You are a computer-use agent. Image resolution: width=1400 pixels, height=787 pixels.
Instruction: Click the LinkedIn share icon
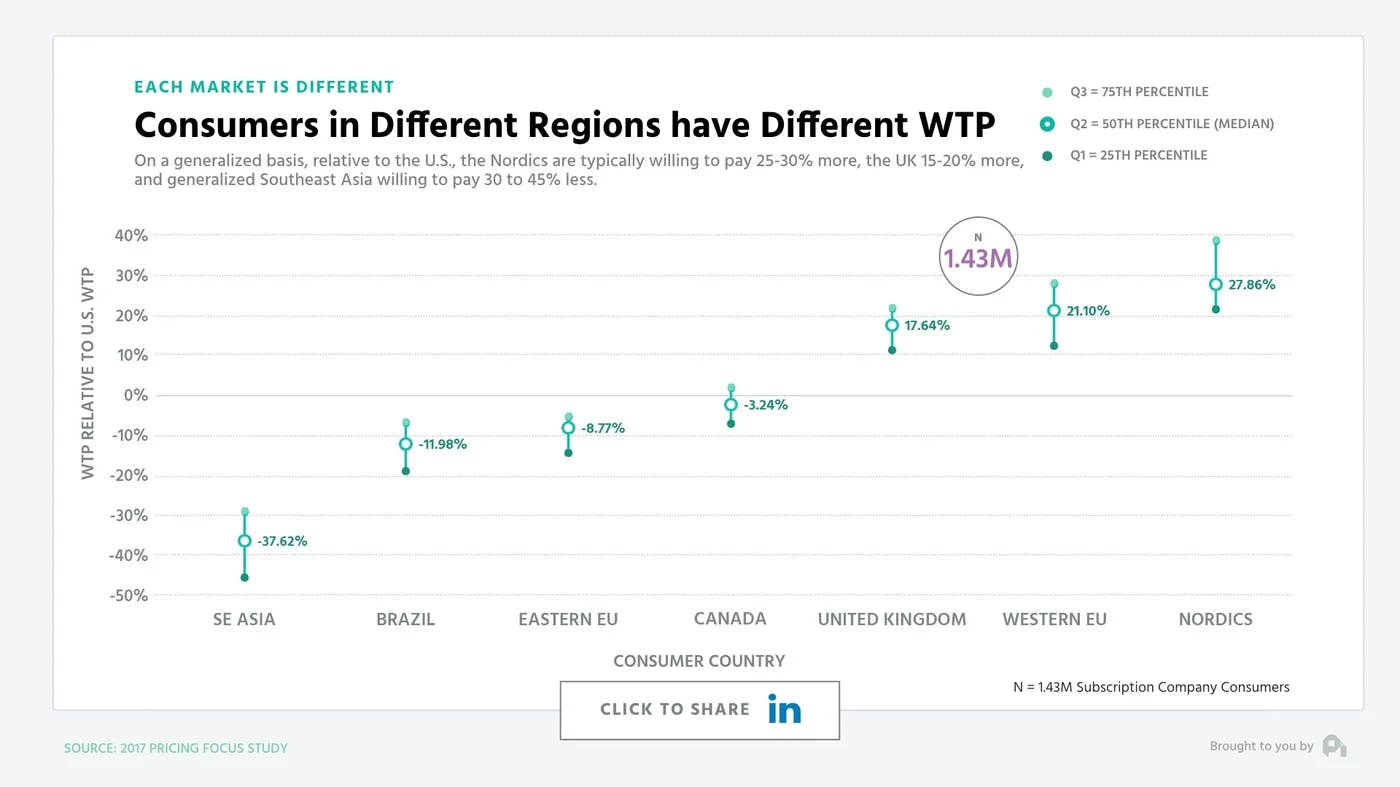[x=785, y=709]
